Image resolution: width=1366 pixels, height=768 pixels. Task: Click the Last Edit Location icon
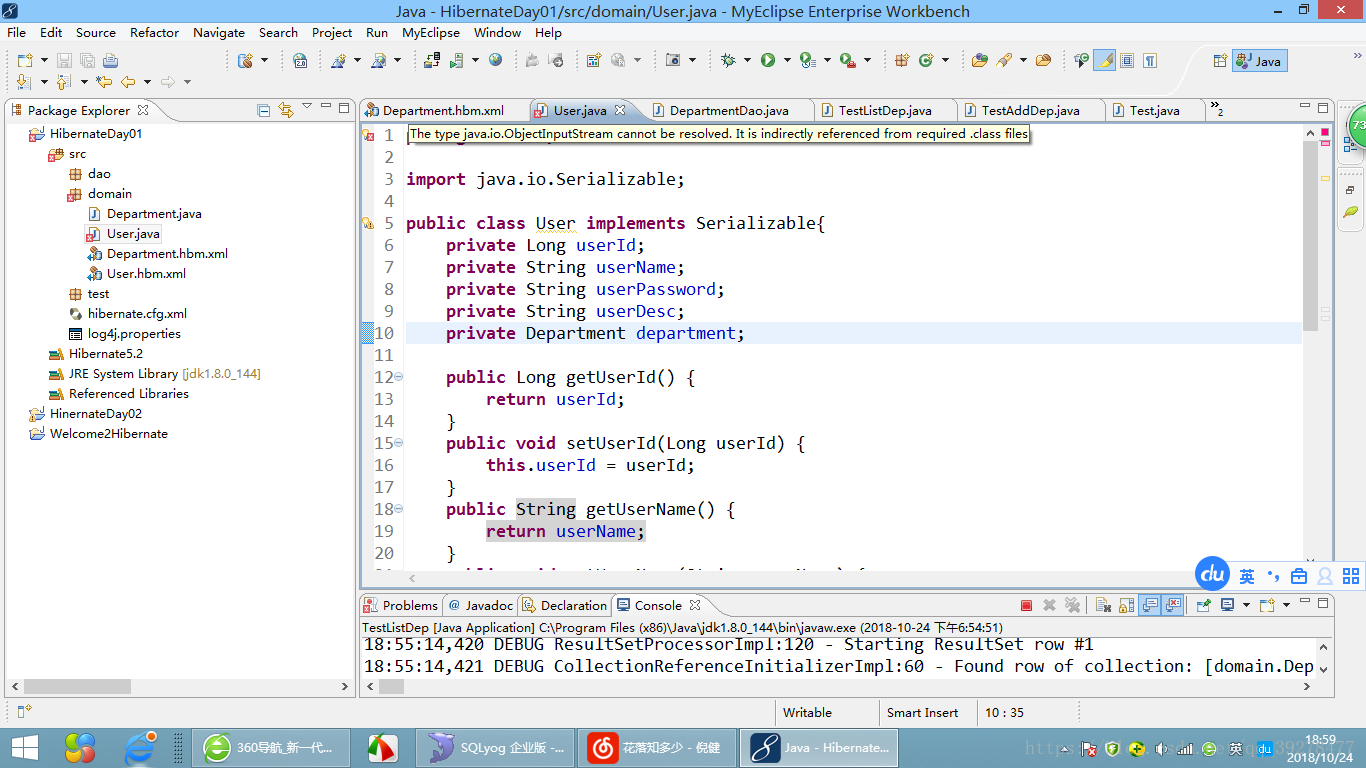[x=103, y=82]
